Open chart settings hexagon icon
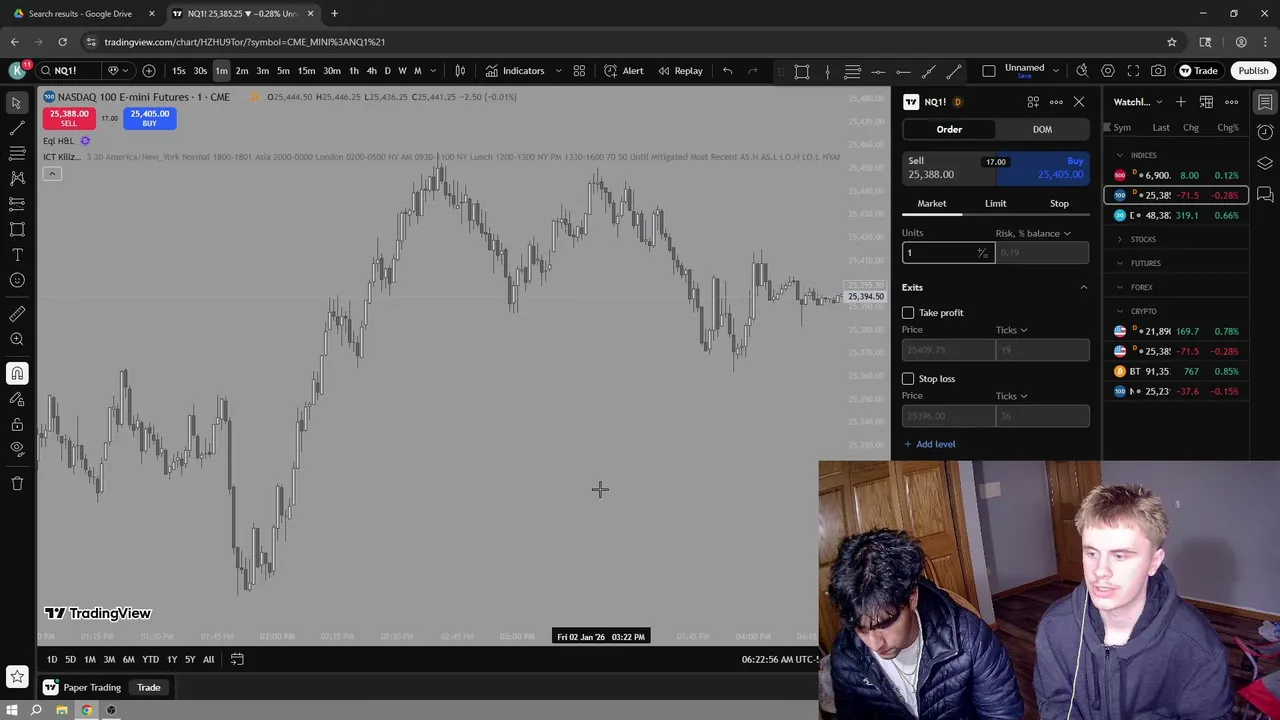Screen dimensions: 1280x720 (x=1108, y=71)
